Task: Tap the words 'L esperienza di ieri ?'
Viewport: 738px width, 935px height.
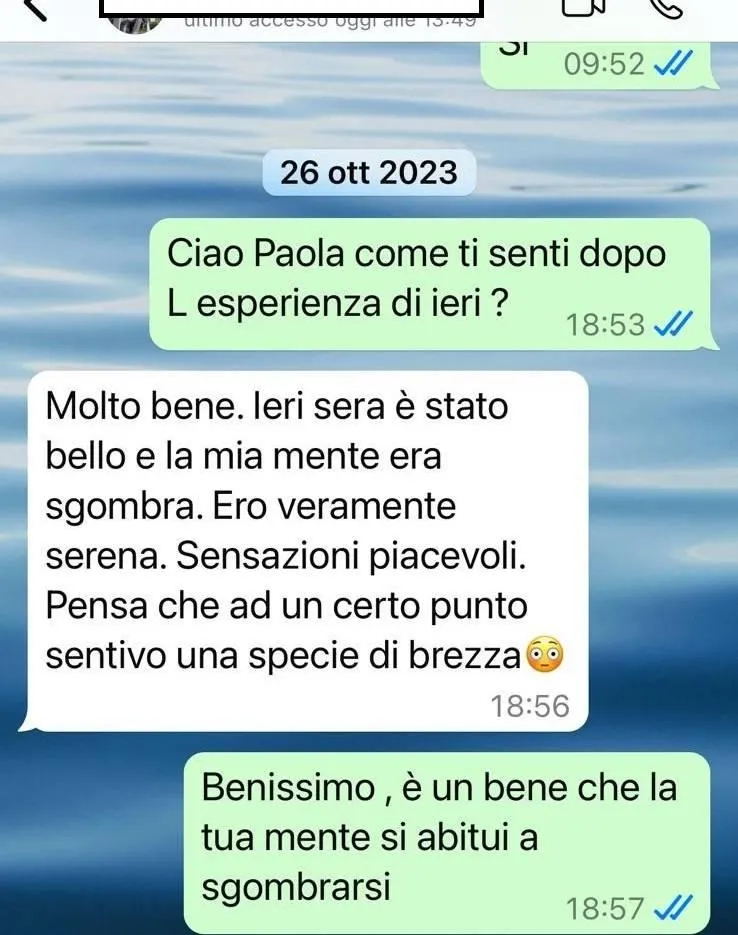Action: [337, 304]
